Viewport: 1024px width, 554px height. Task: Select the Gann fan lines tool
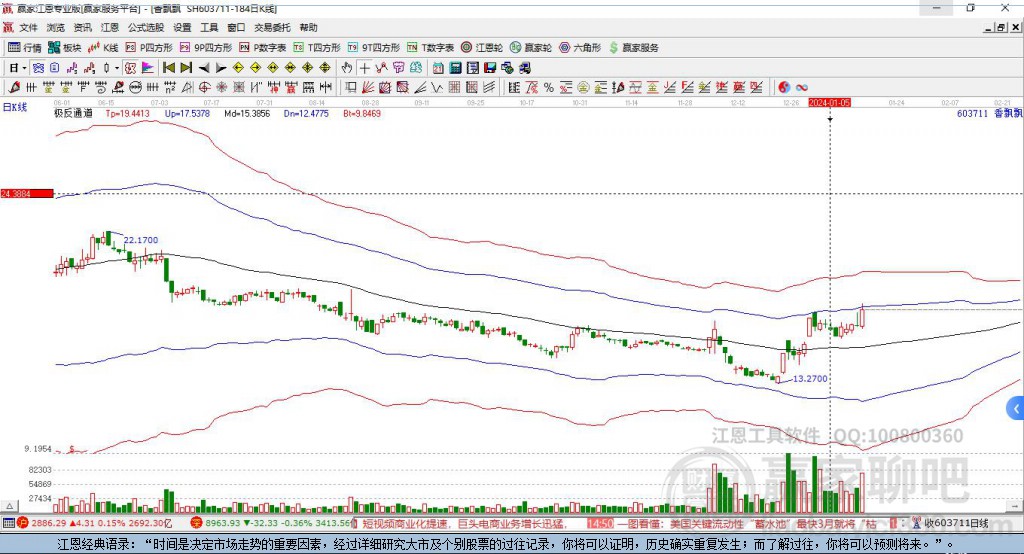pyautogui.click(x=368, y=88)
